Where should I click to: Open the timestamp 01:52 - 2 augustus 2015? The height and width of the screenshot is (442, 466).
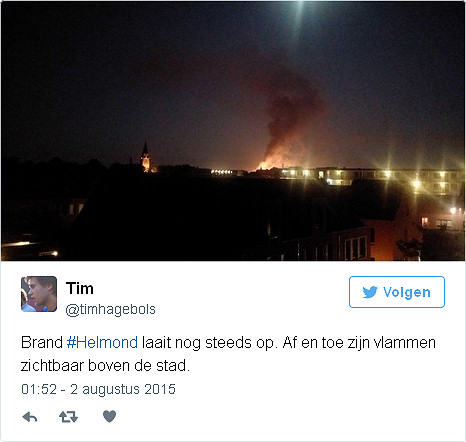(98, 389)
